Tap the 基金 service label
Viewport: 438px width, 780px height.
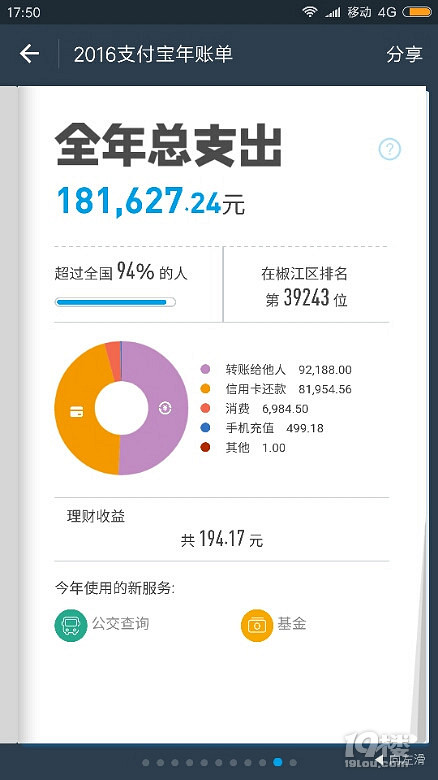(292, 623)
